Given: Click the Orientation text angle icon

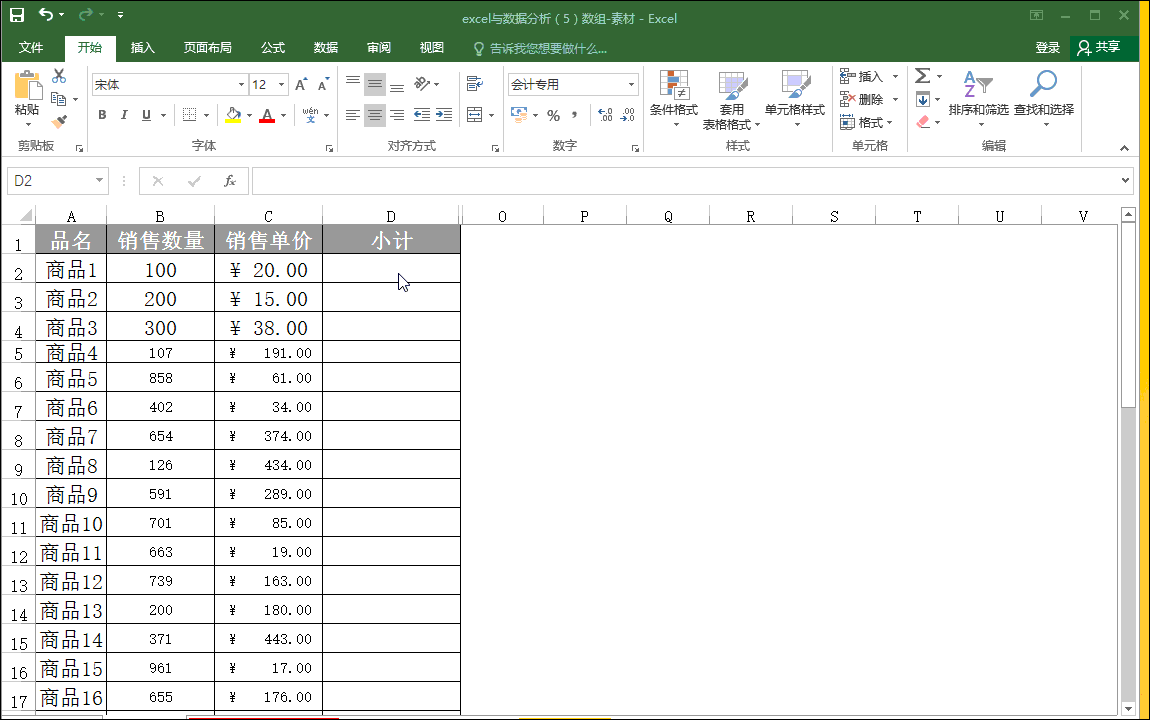Looking at the screenshot, I should [422, 84].
